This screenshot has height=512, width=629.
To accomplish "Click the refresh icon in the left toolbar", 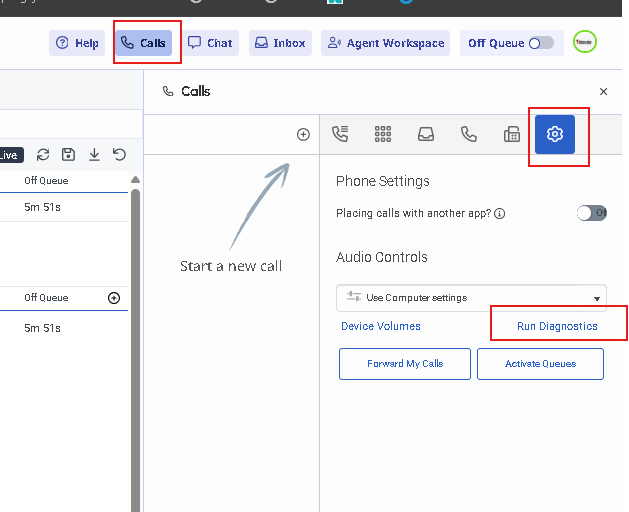I will coord(43,154).
